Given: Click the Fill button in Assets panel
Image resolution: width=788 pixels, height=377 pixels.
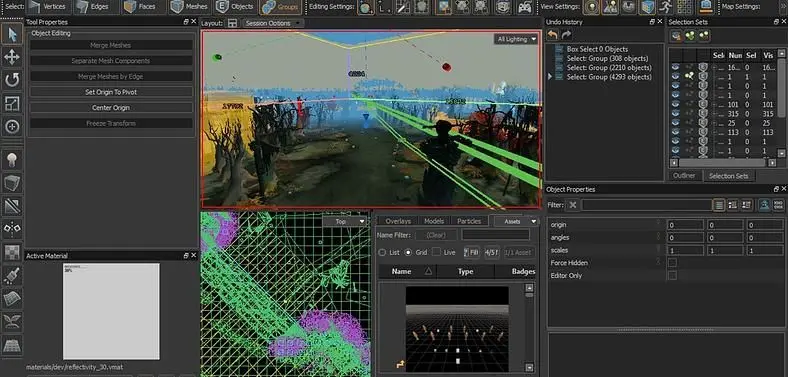Looking at the screenshot, I should [471, 252].
